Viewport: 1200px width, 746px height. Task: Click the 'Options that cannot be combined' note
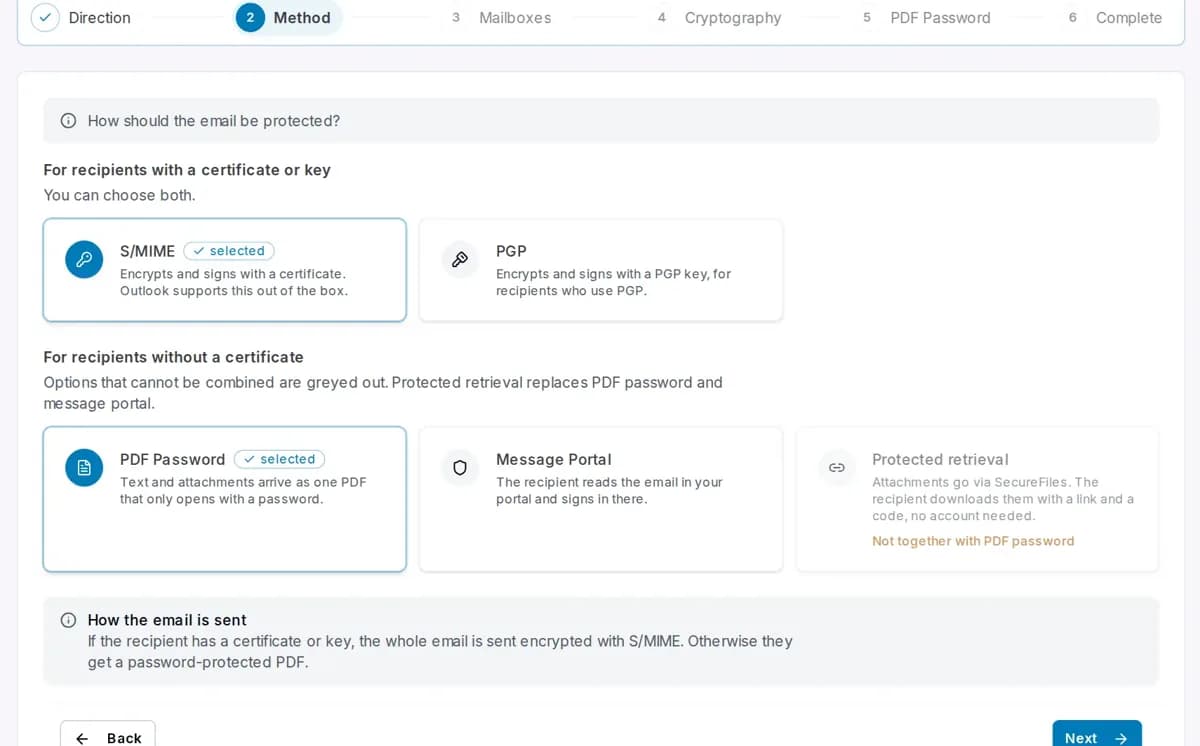click(383, 393)
